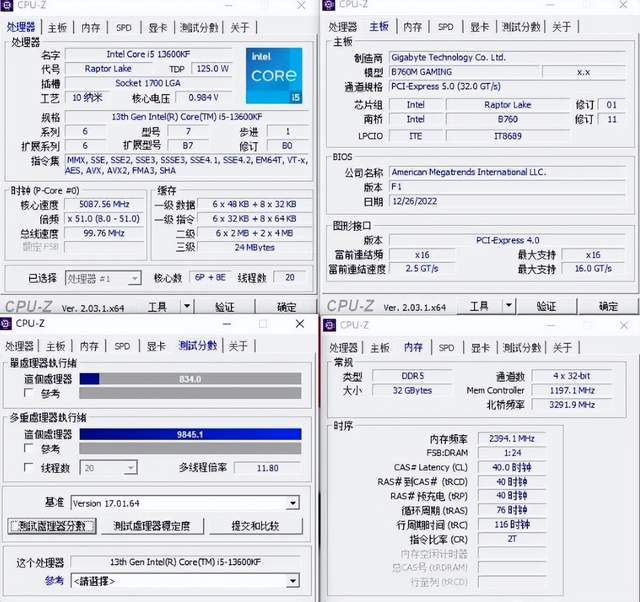Close the memory (内存) CPU-Z window
The height and width of the screenshot is (602, 640).
tap(624, 325)
